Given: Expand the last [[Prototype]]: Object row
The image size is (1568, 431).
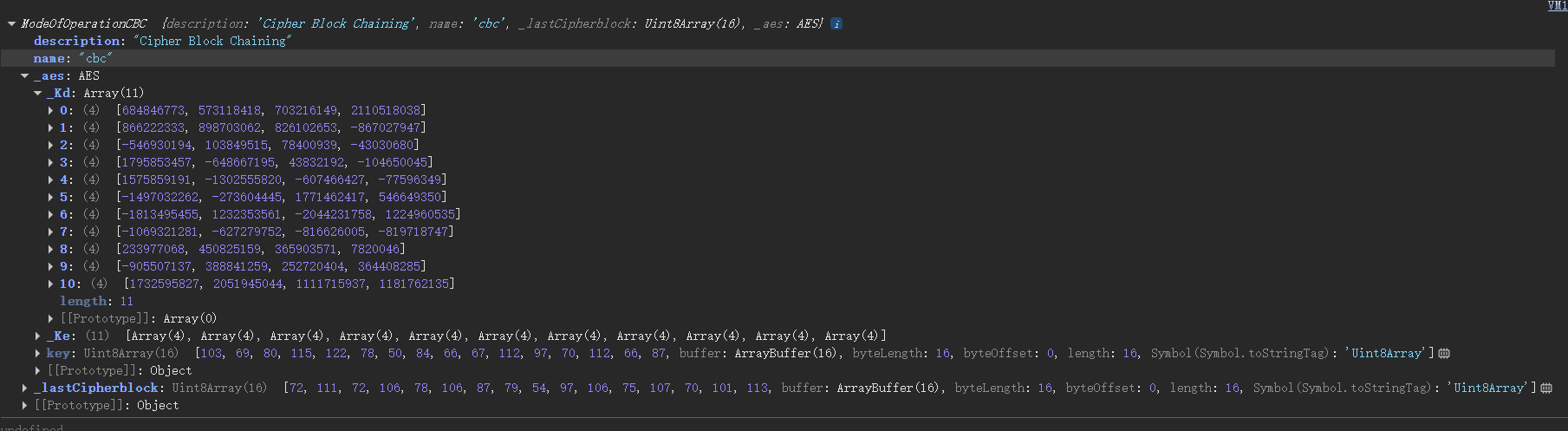Looking at the screenshot, I should pyautogui.click(x=25, y=405).
